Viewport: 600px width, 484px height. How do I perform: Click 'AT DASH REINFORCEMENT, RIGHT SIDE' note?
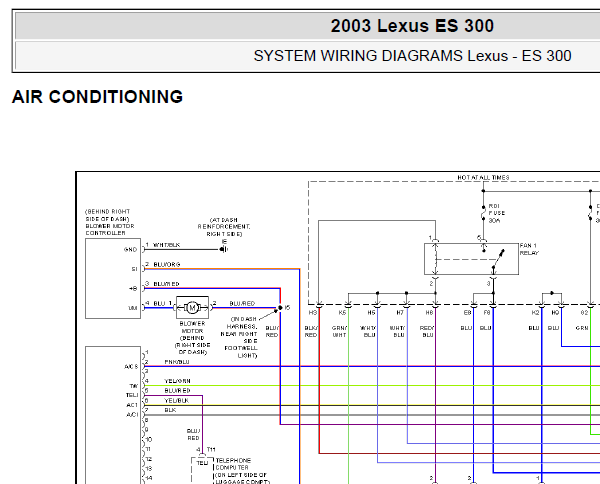click(224, 227)
